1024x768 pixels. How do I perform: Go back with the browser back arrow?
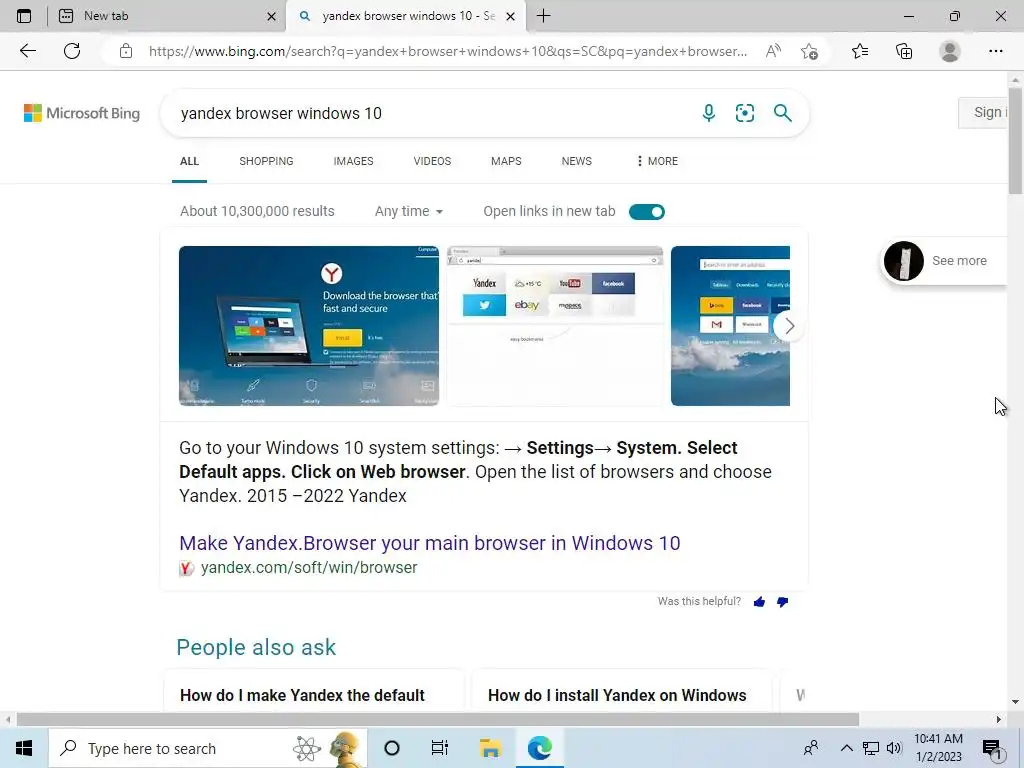[x=27, y=51]
